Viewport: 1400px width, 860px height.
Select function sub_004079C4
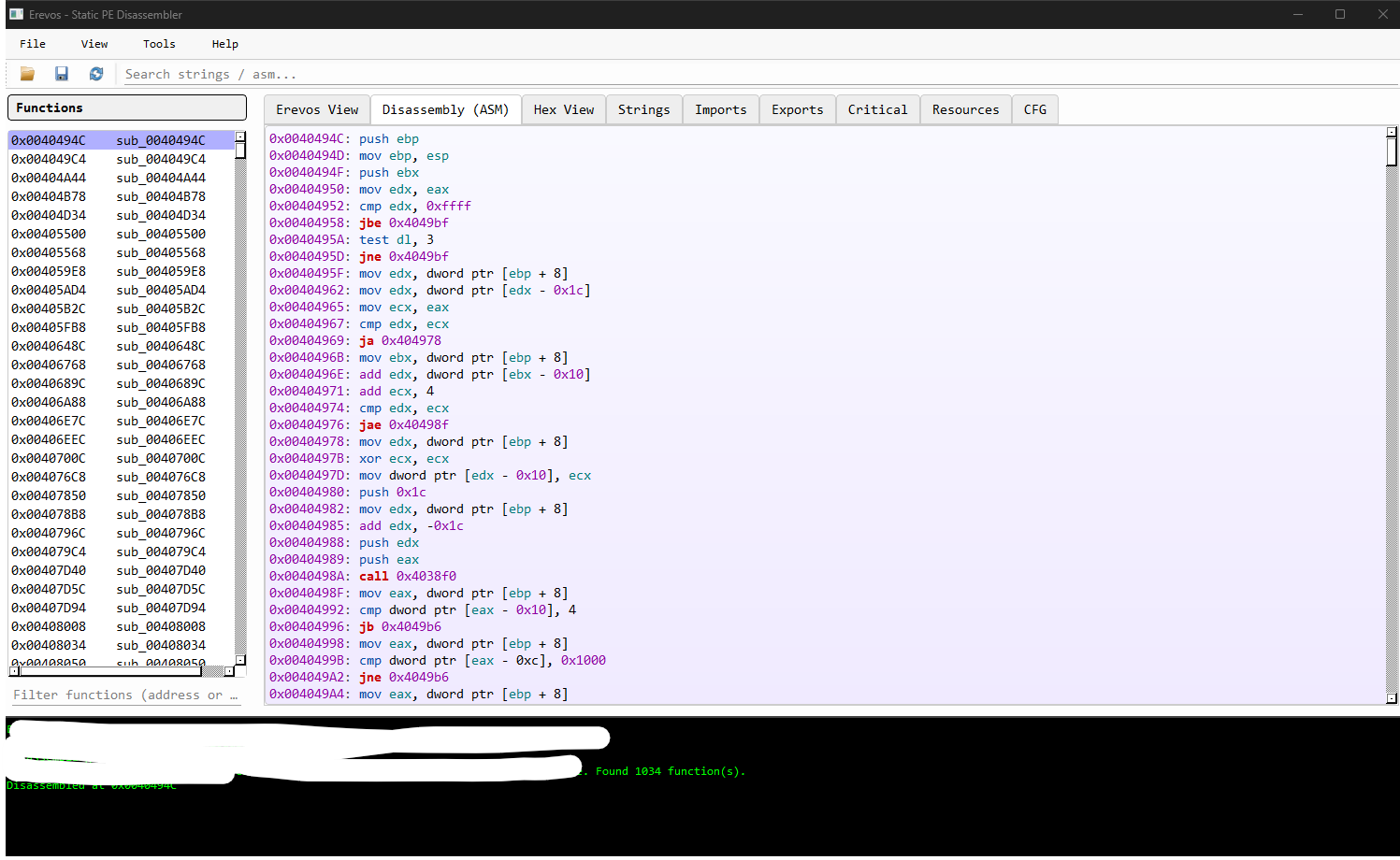tap(122, 552)
